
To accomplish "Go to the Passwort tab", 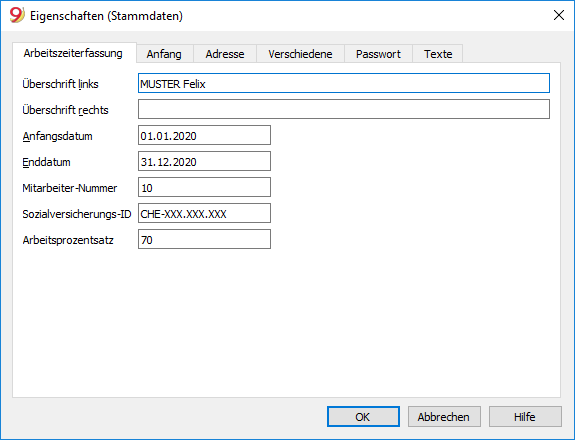I will (x=378, y=54).
